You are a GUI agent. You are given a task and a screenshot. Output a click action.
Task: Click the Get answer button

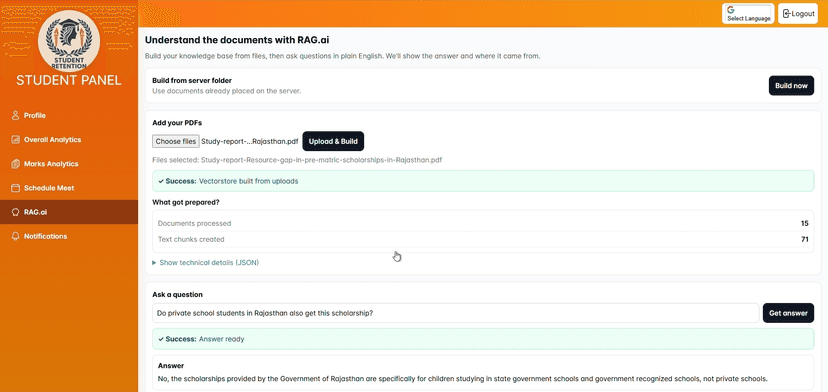click(x=788, y=313)
